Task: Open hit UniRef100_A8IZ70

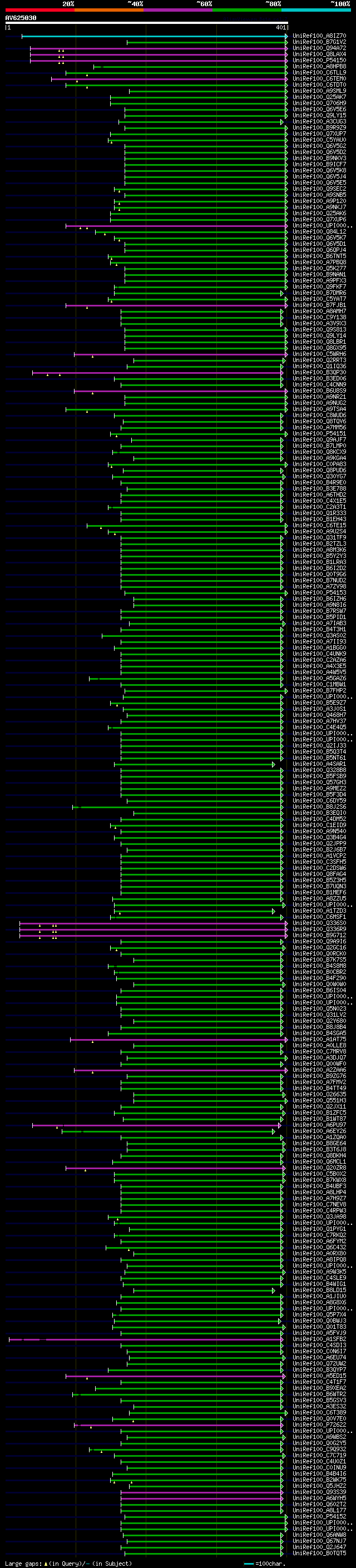Action: point(319,36)
